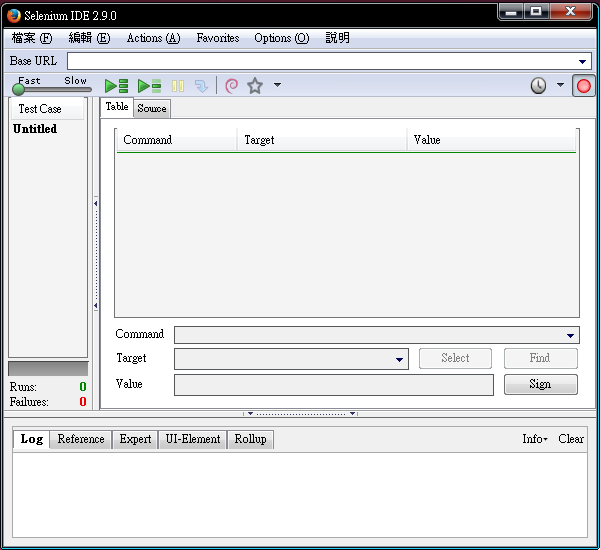Viewport: 600px width, 550px height.
Task: Click the Fast/Slow speed slider knob
Action: coord(18,89)
